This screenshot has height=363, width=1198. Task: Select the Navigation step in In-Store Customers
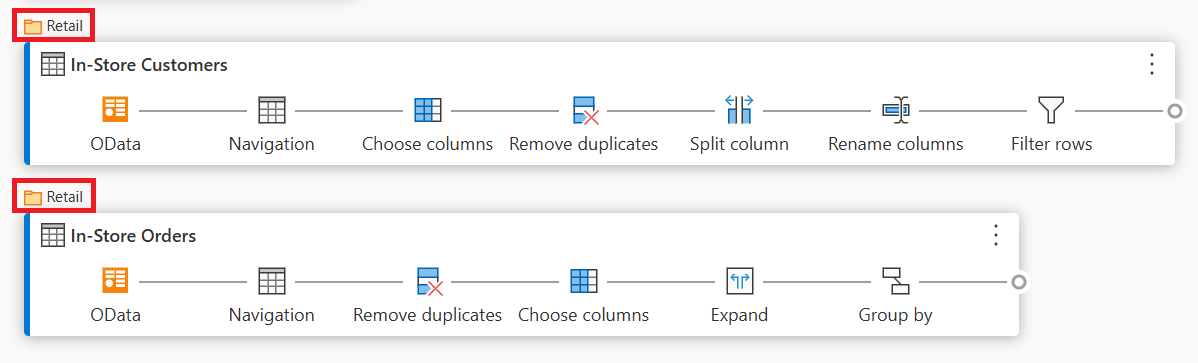(271, 111)
